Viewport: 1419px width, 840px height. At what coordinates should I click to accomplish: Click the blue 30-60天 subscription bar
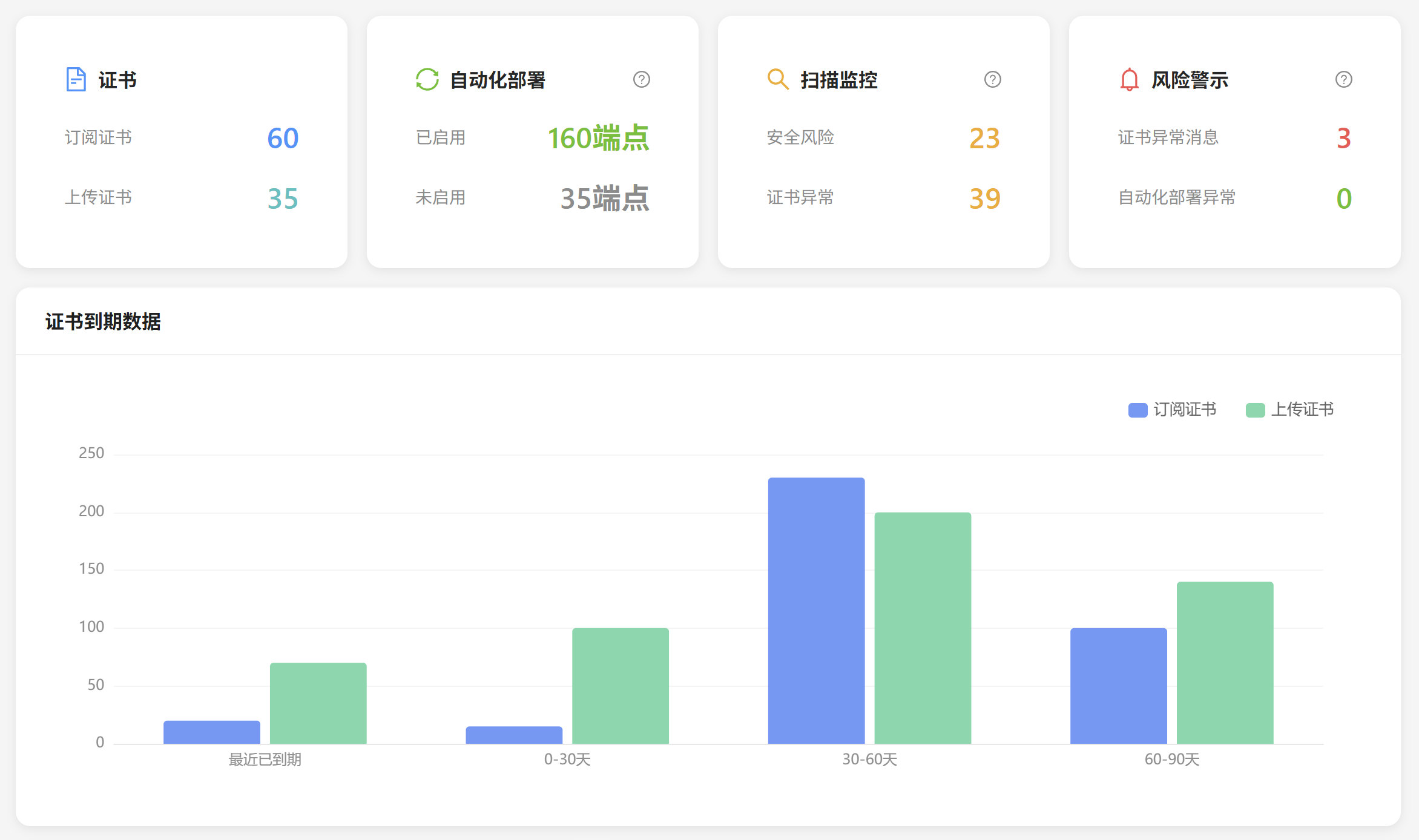tap(816, 611)
